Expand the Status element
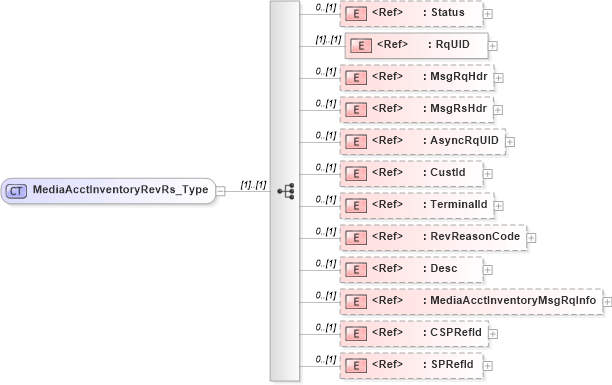612x385 pixels. tap(487, 14)
